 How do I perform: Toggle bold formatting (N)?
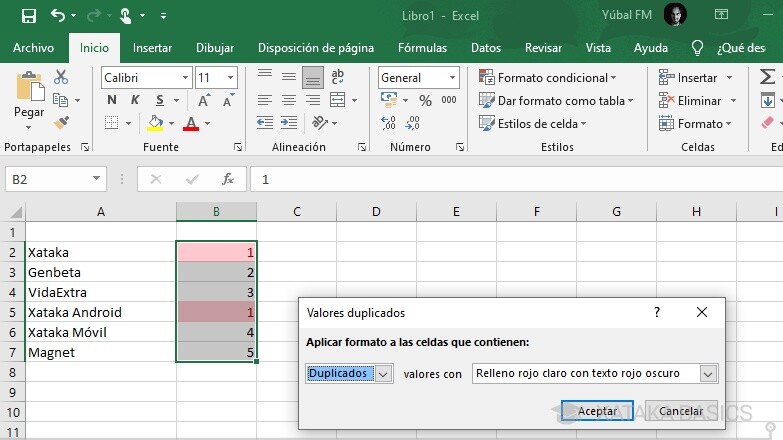(x=111, y=100)
